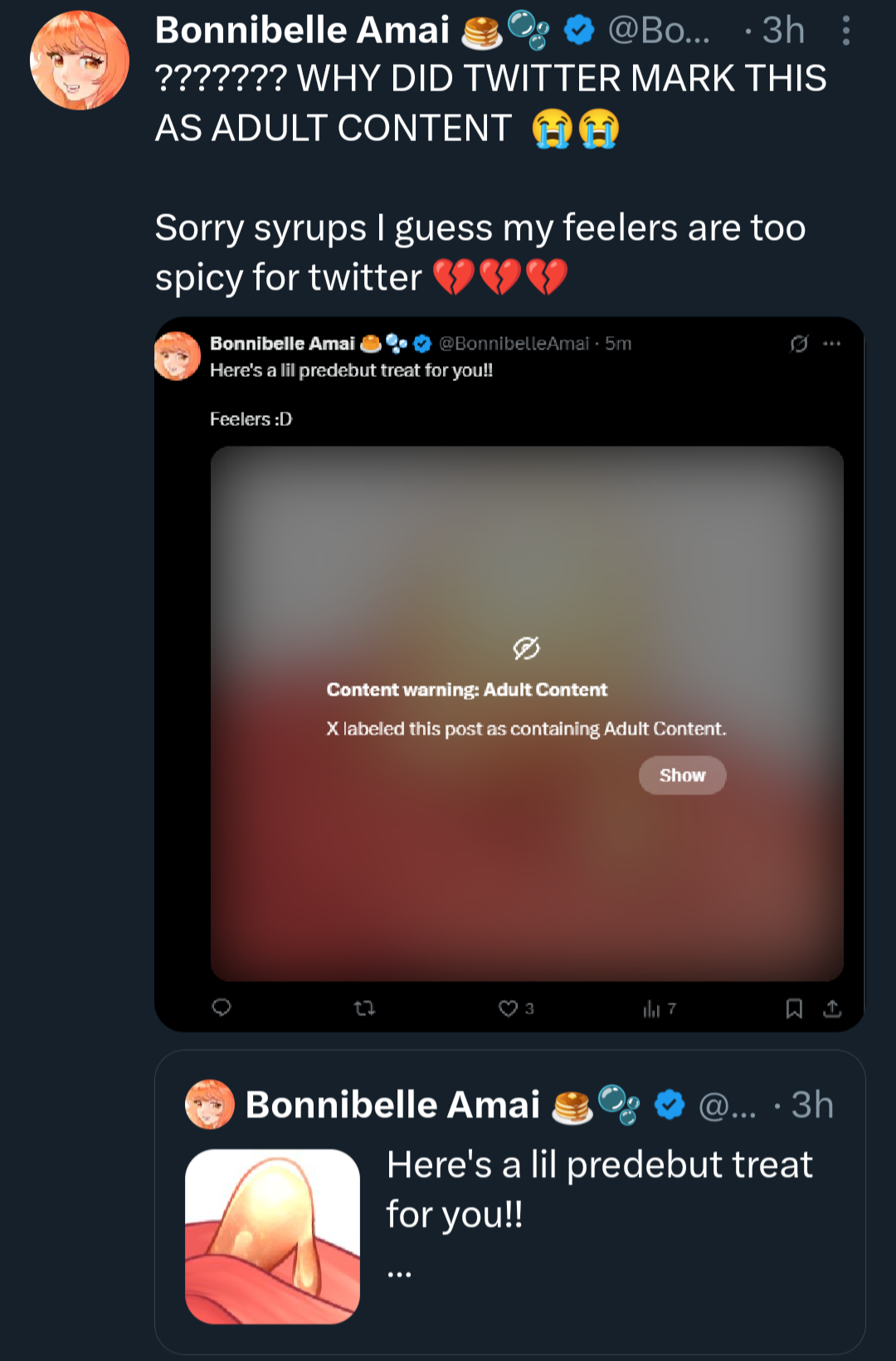The image size is (896, 1361).
Task: Click the blue verified badge beside @Bo...
Action: point(579,31)
